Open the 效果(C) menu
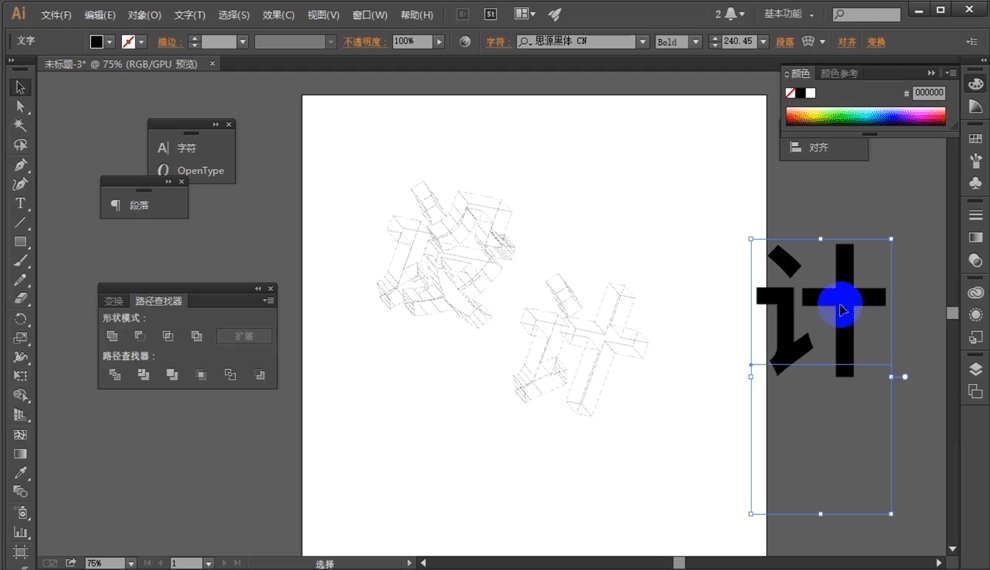 coord(278,15)
